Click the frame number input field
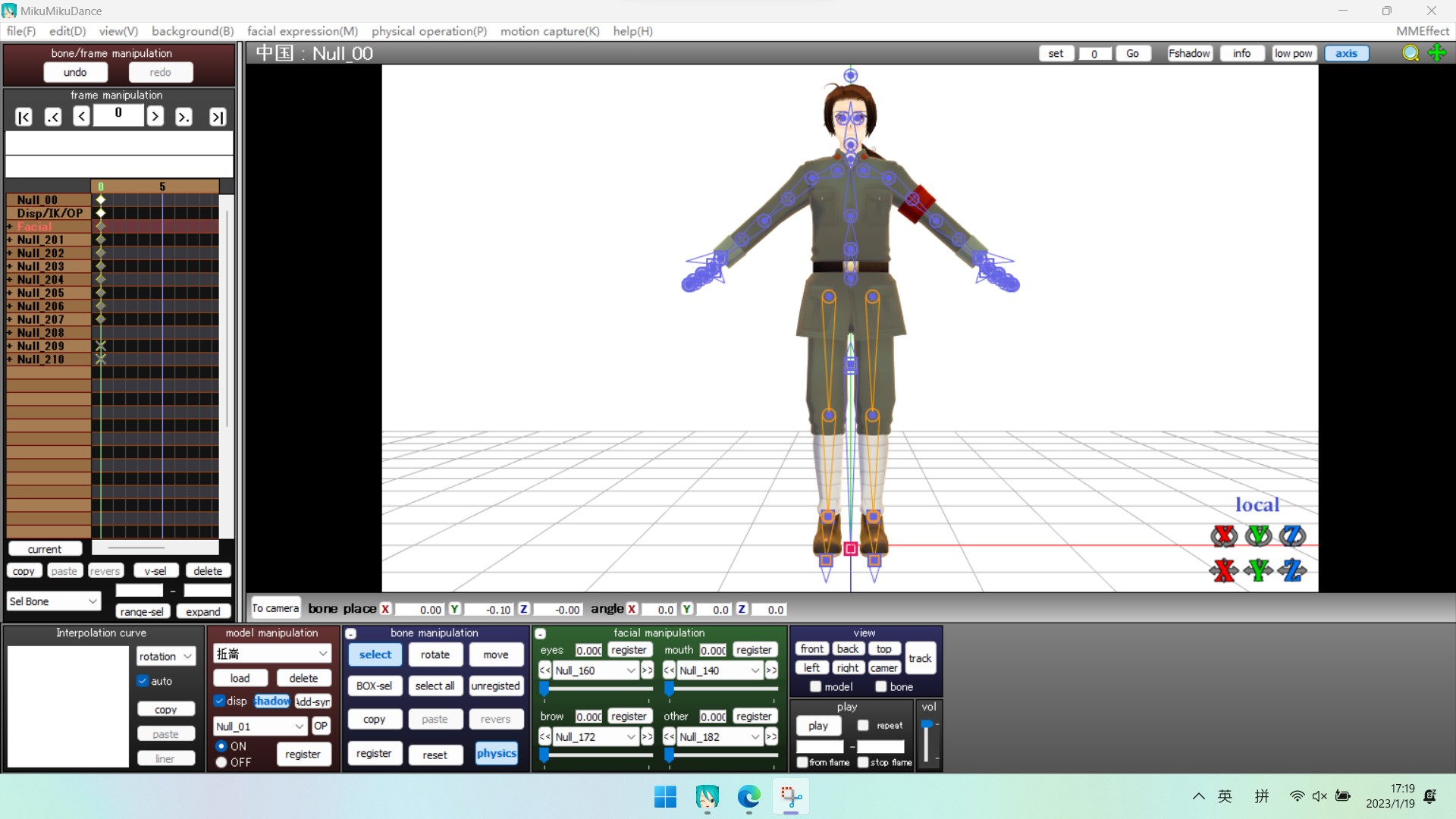 118,114
